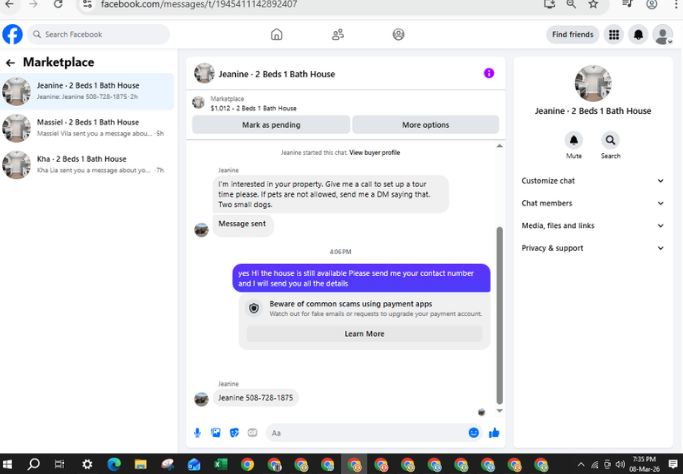
Task: Click the GIF picker icon
Action: click(253, 433)
